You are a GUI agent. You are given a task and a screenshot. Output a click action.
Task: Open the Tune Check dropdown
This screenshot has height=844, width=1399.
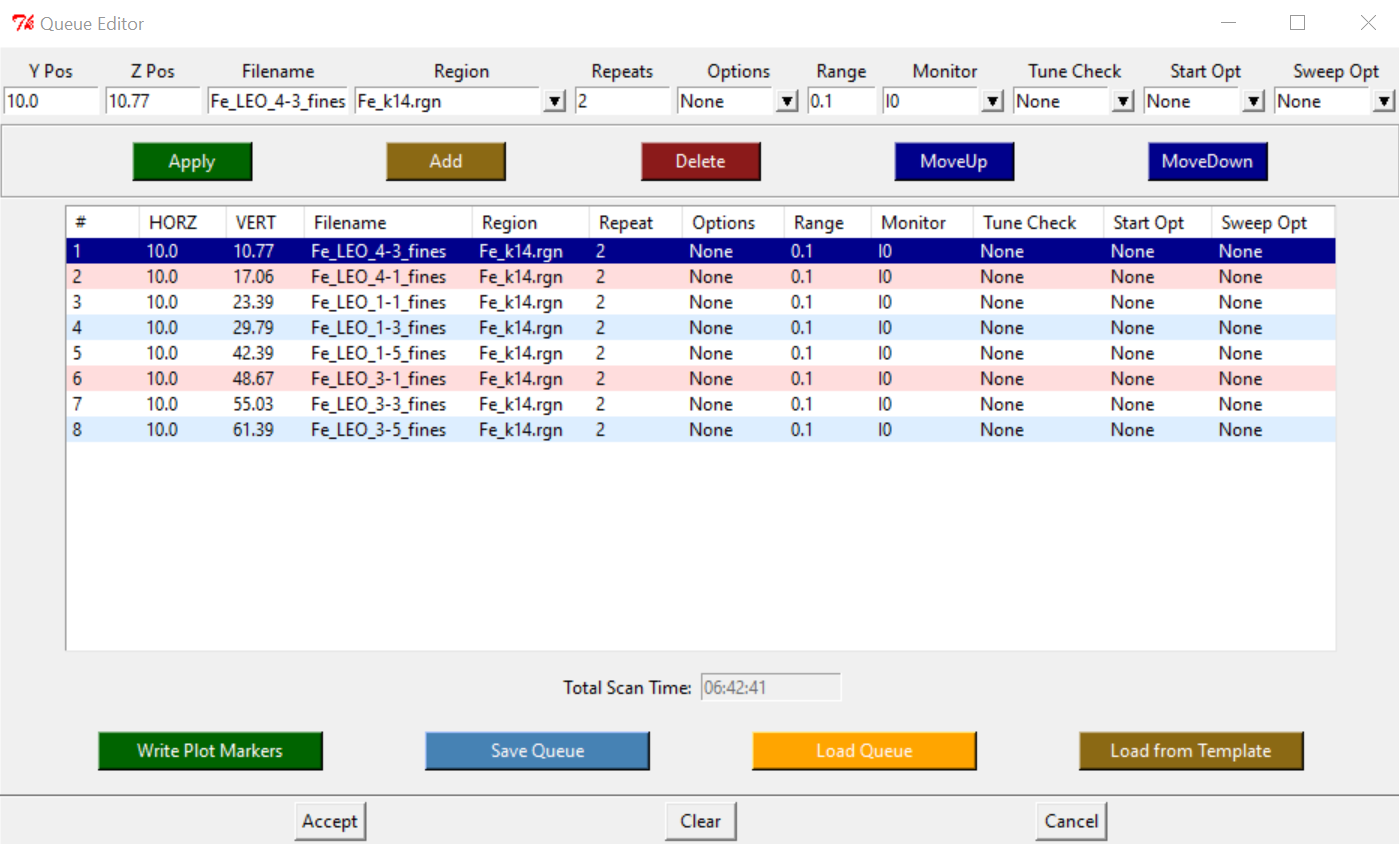[x=1121, y=100]
